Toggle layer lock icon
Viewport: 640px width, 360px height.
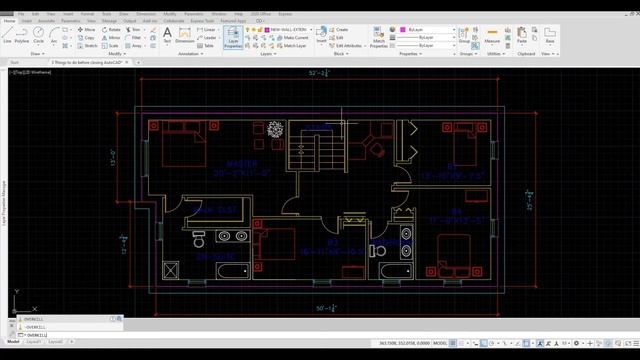[260, 30]
